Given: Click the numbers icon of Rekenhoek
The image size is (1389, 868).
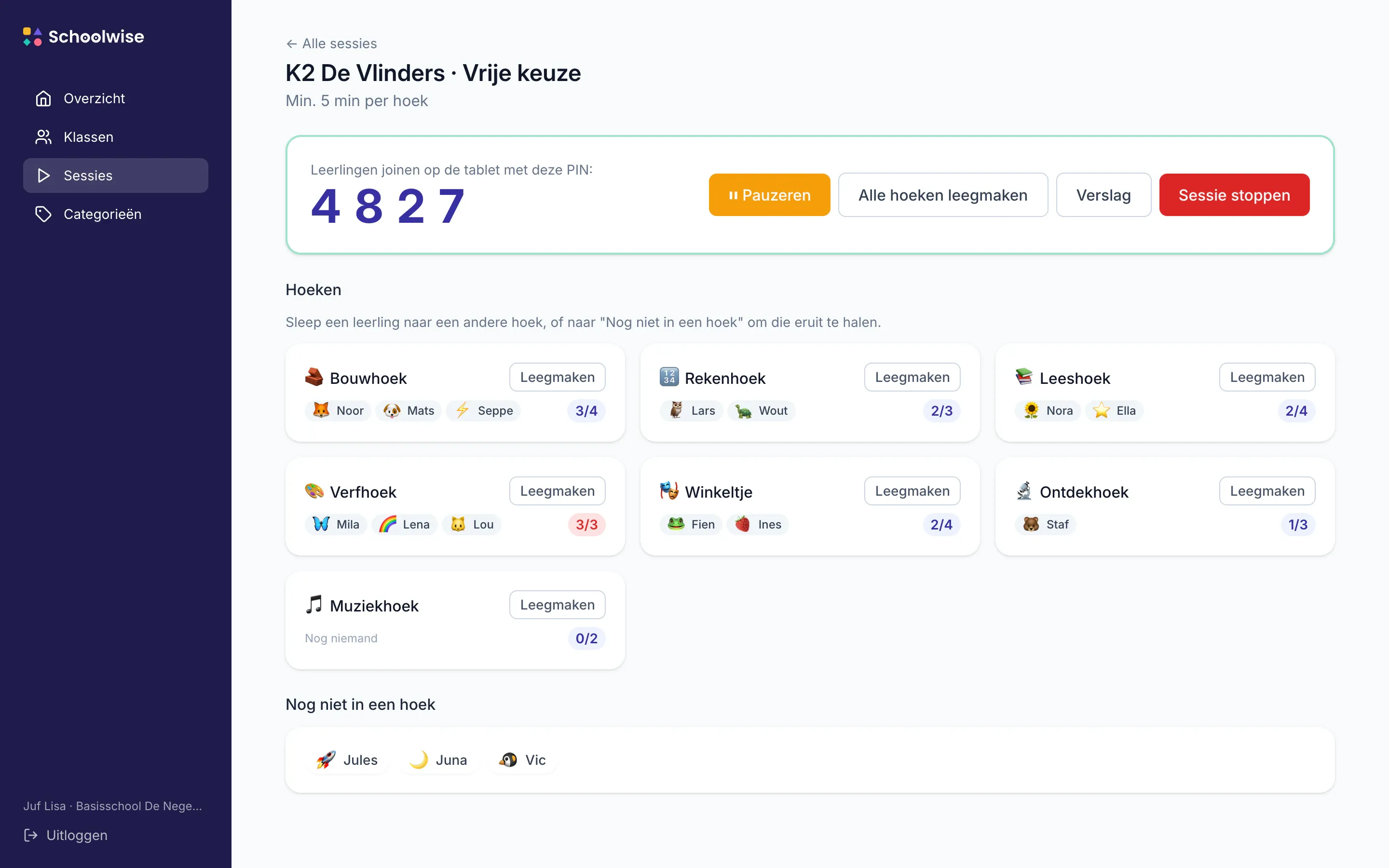Looking at the screenshot, I should [668, 377].
